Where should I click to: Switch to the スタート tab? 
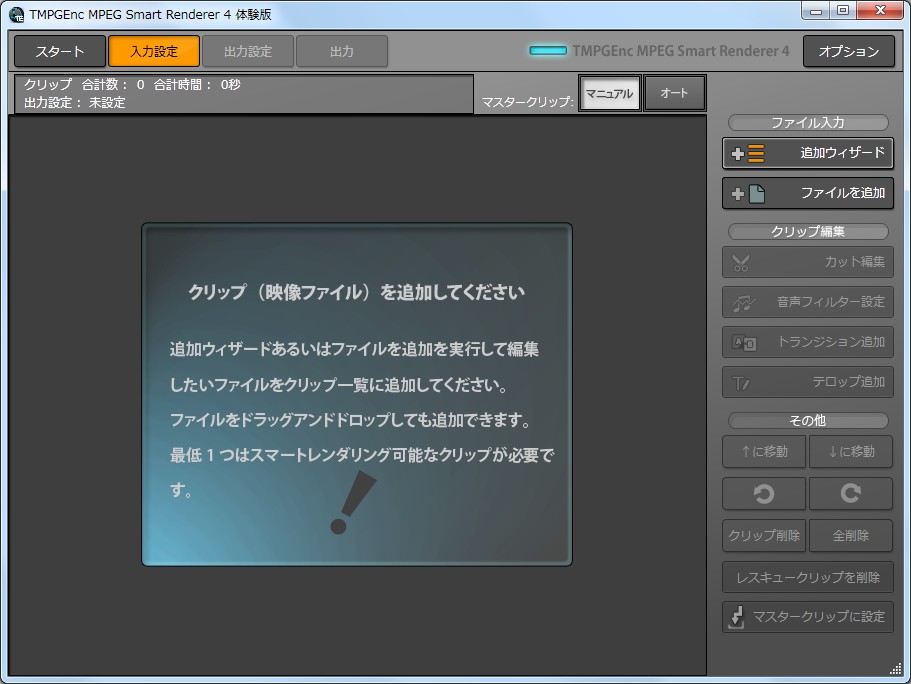(58, 50)
